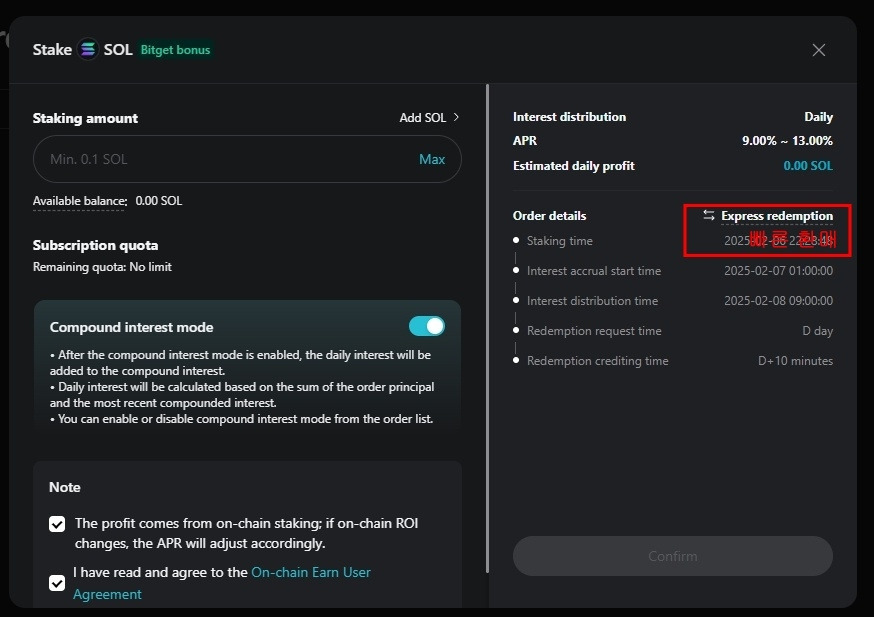Uncheck the user agreement checkbox
Image resolution: width=874 pixels, height=617 pixels.
coord(58,582)
